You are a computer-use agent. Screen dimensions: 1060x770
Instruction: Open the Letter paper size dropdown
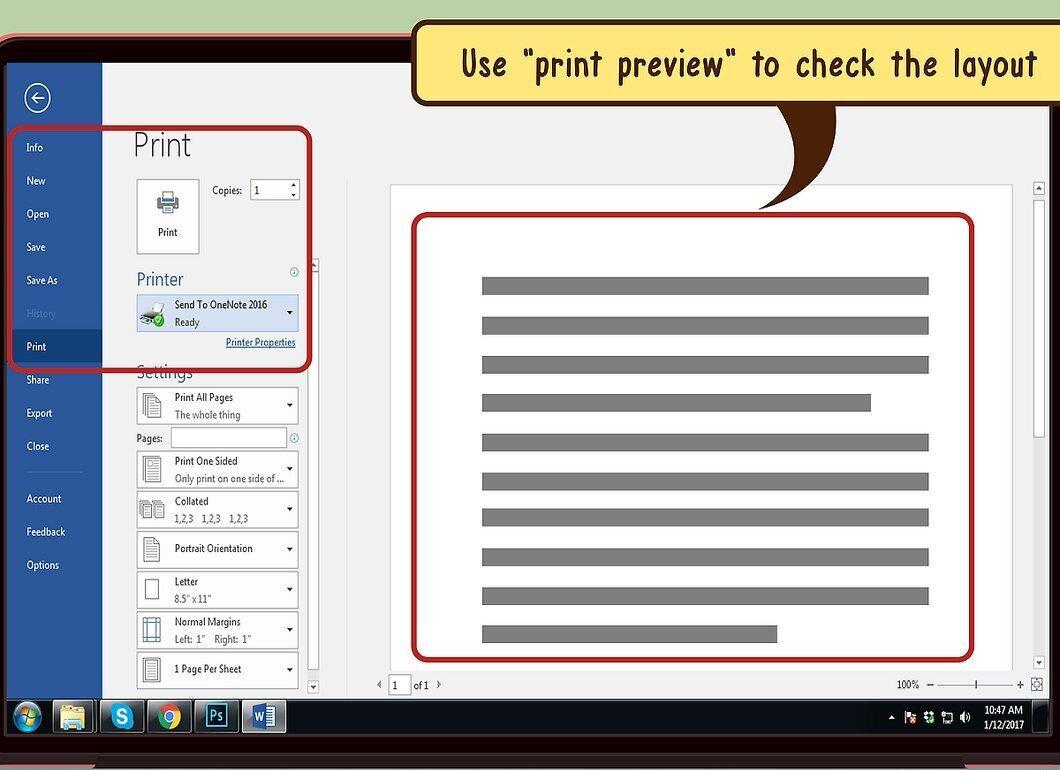click(218, 589)
